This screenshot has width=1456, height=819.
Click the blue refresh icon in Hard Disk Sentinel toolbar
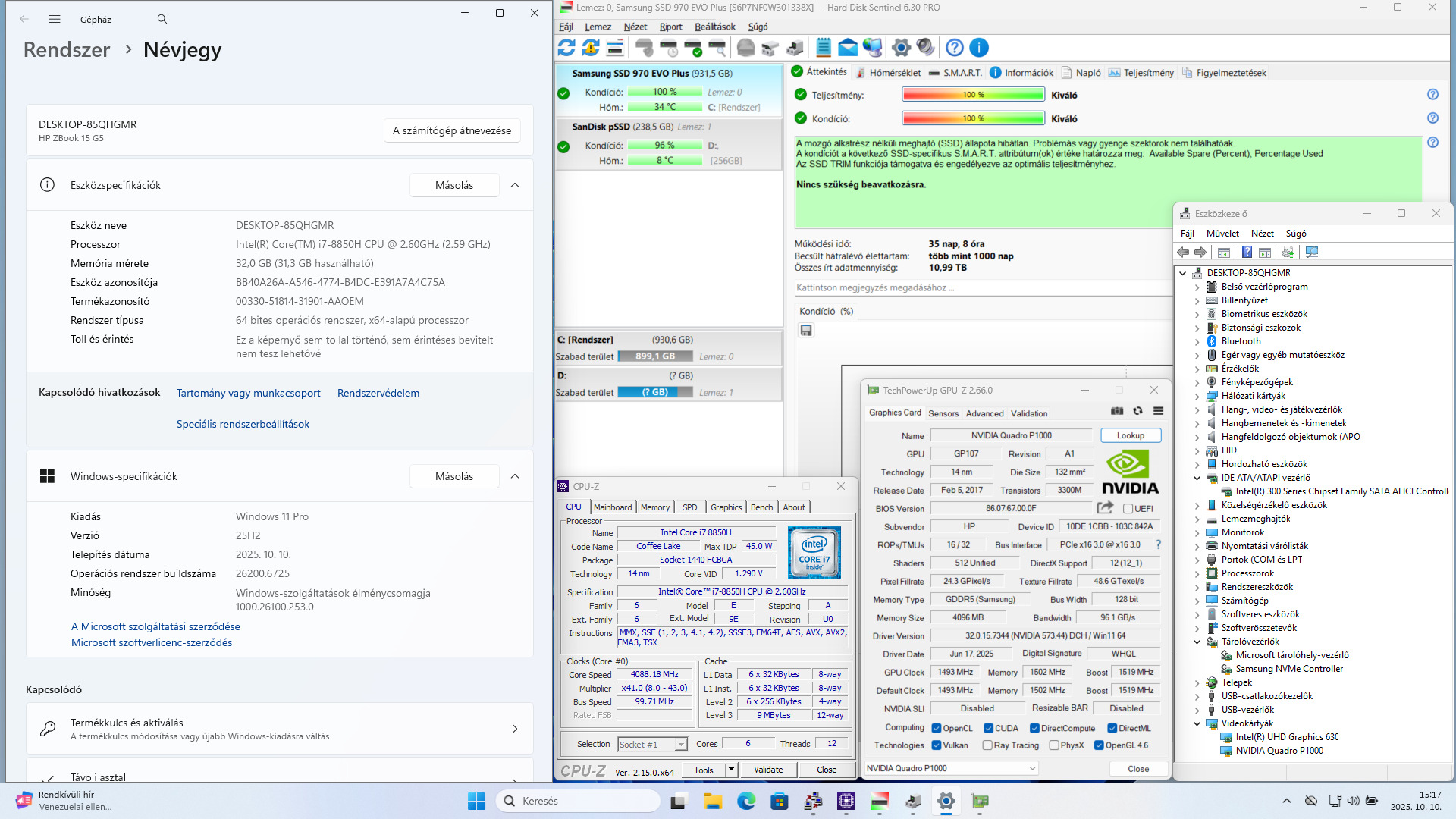tap(566, 48)
